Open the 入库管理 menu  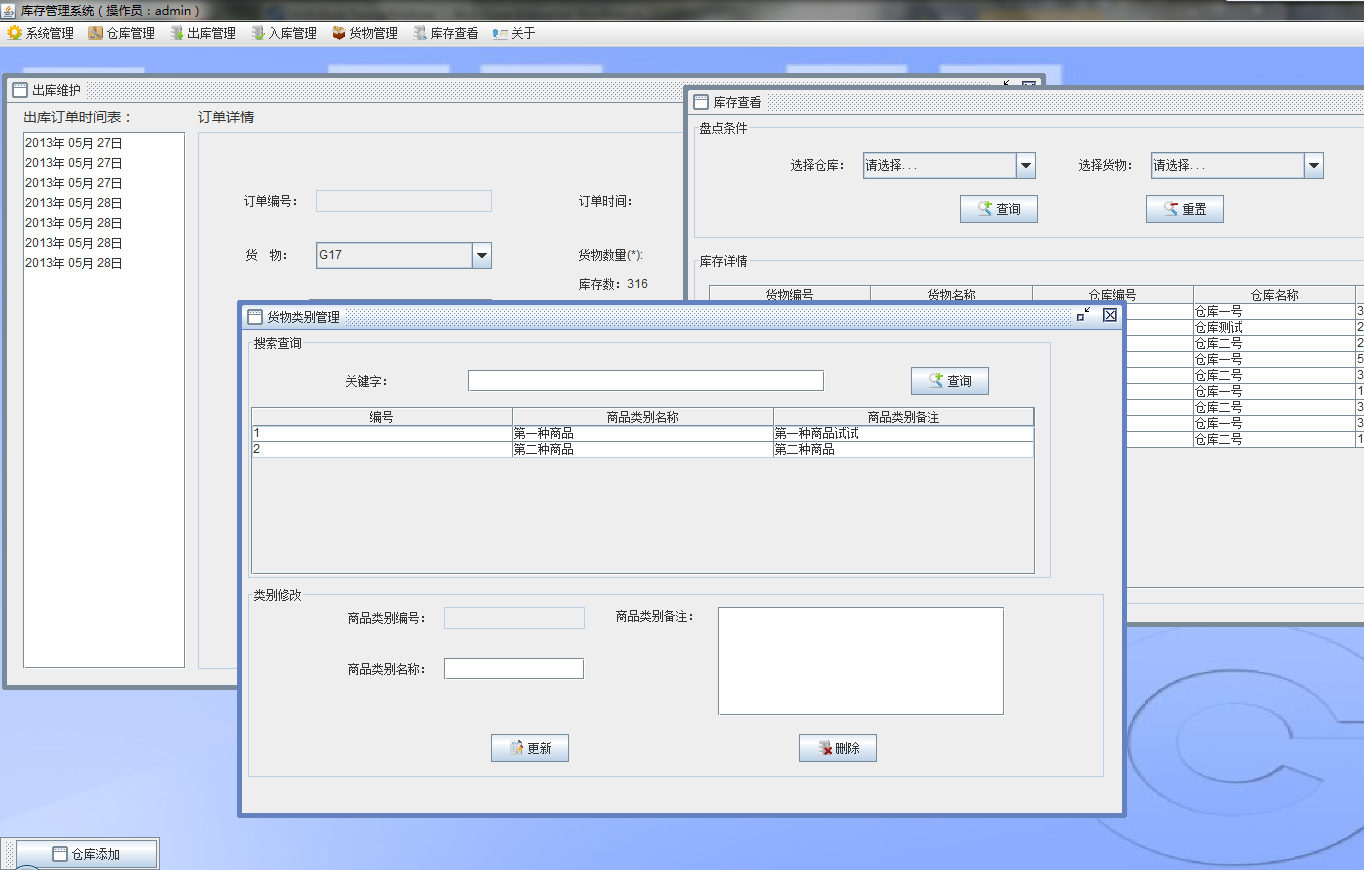coord(284,33)
